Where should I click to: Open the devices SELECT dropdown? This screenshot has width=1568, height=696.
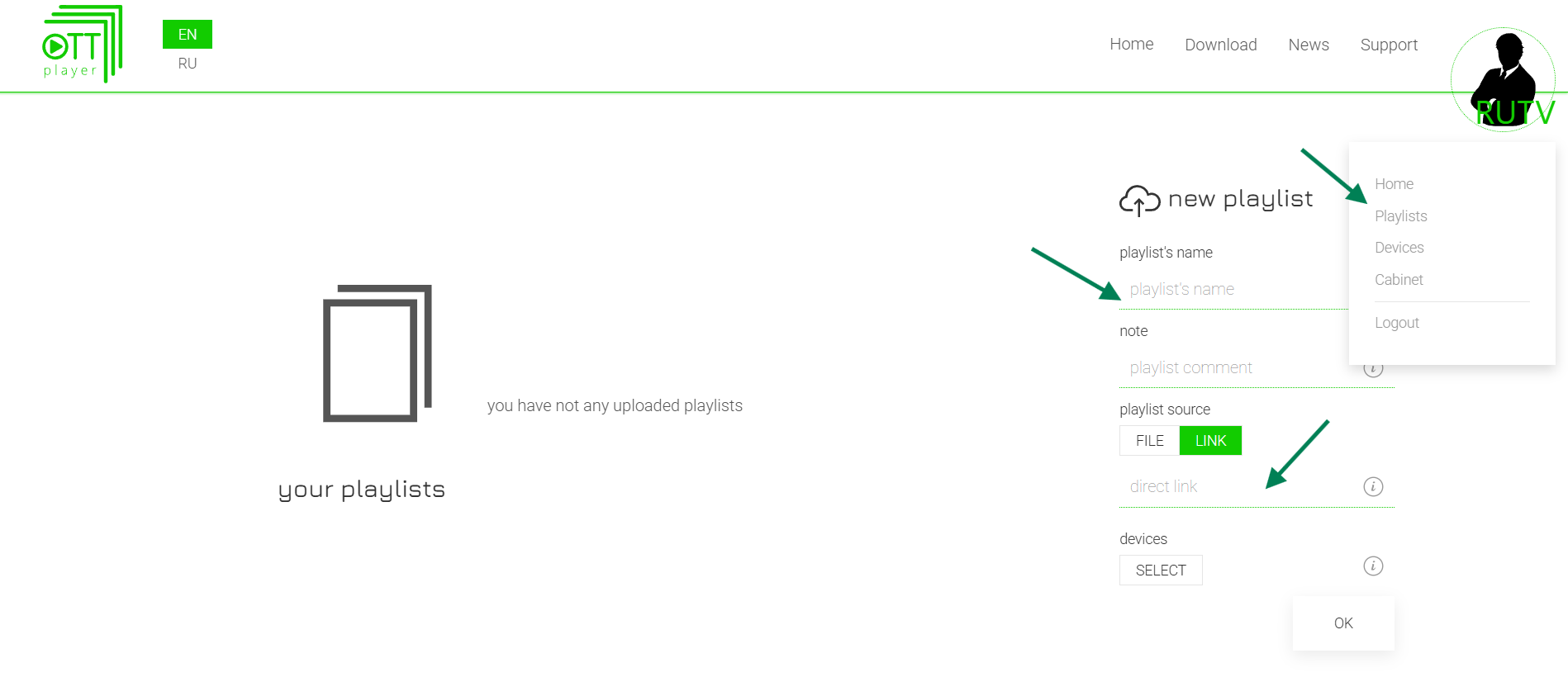[x=1160, y=571]
